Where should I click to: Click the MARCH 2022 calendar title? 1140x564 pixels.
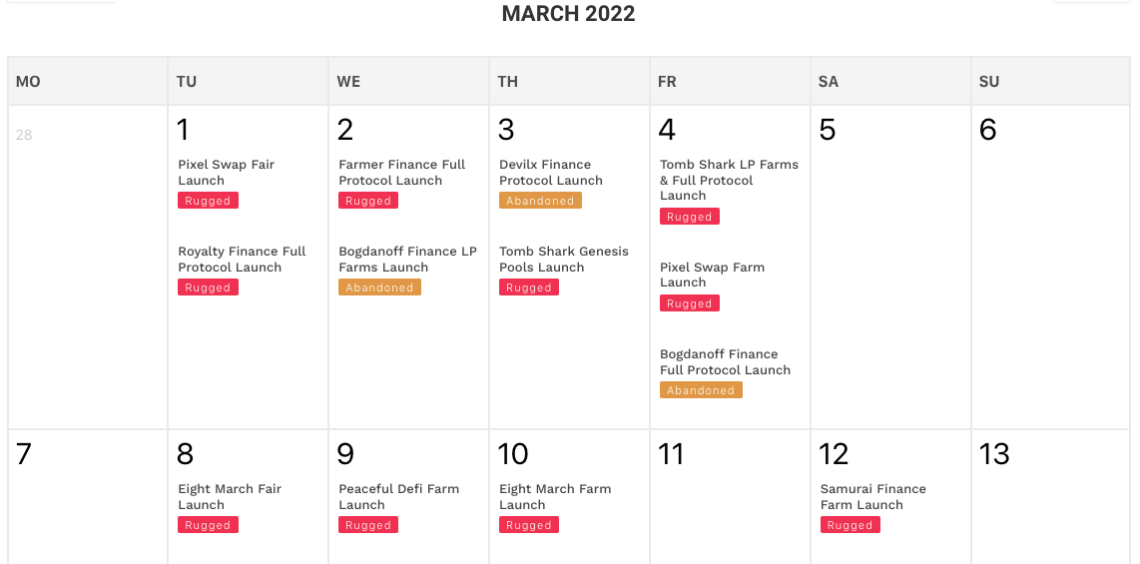pyautogui.click(x=568, y=14)
